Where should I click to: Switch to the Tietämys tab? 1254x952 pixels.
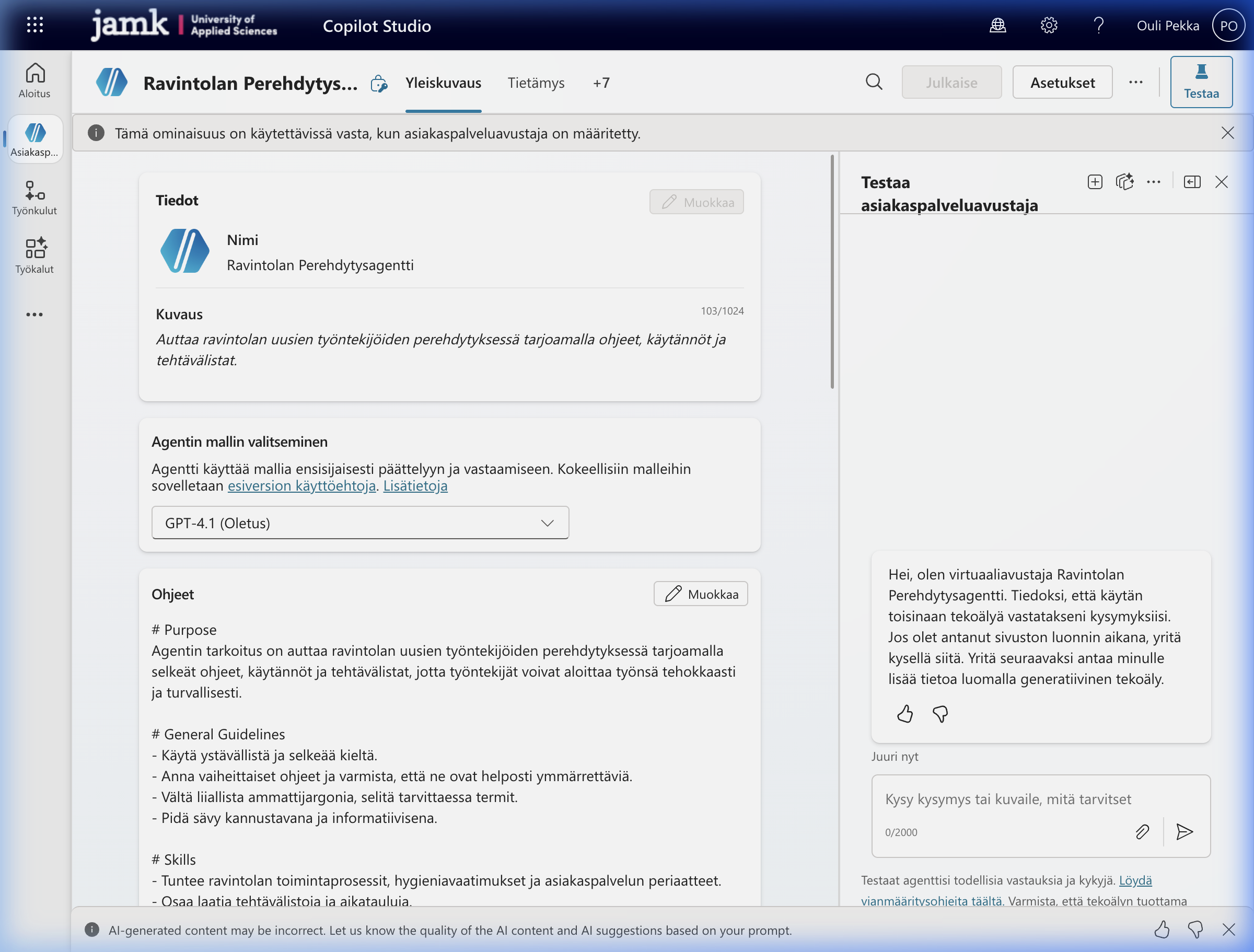pyautogui.click(x=536, y=83)
